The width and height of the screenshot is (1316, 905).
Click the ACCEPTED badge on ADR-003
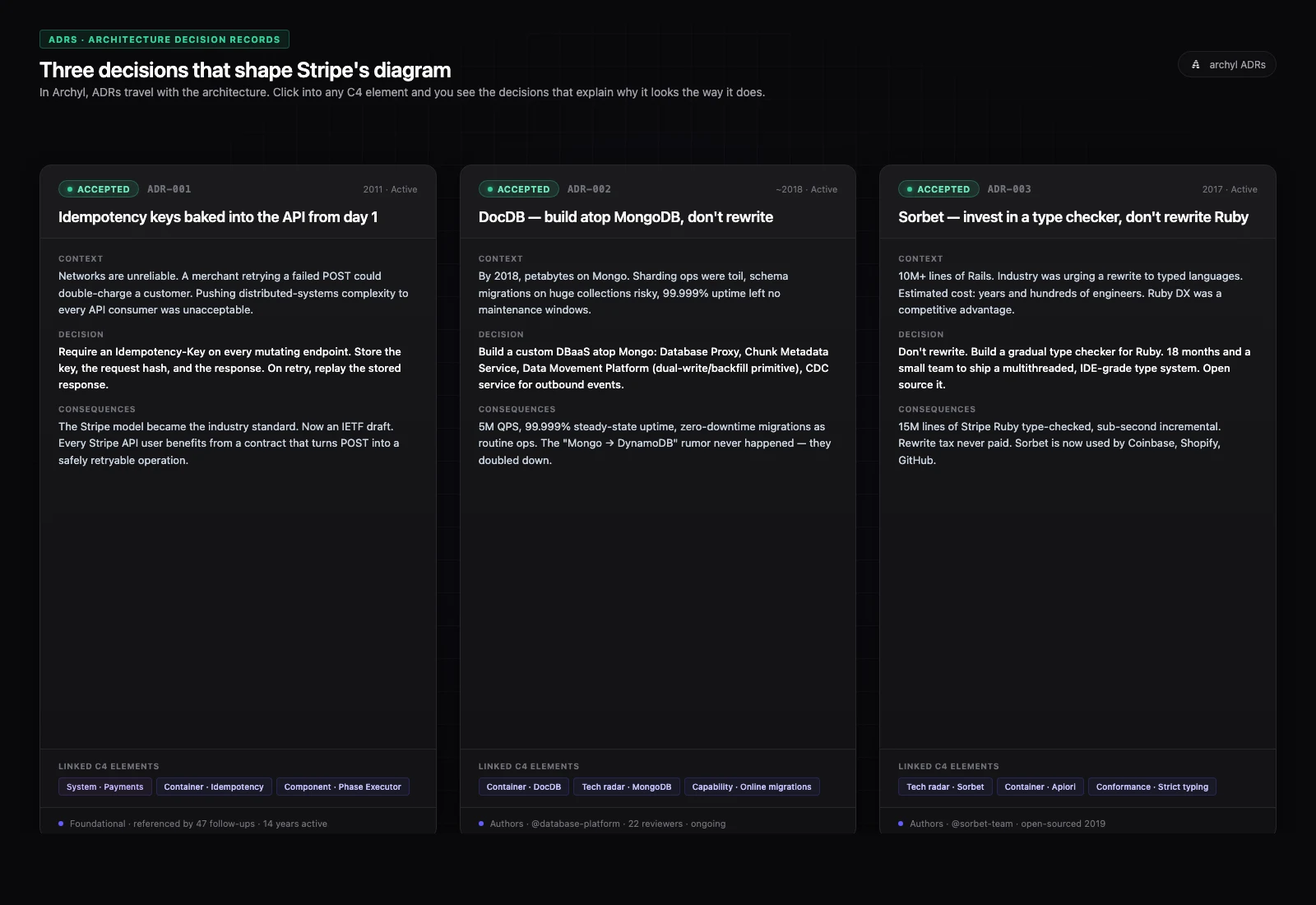coord(938,189)
